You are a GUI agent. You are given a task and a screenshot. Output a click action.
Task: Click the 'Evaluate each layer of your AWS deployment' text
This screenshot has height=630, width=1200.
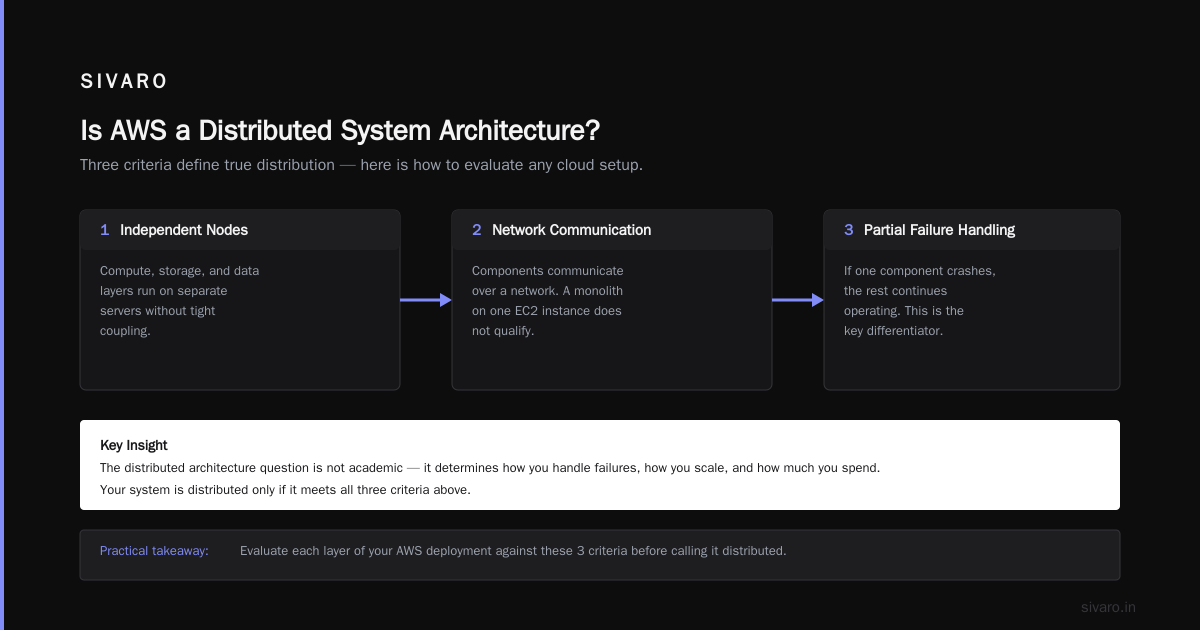pos(513,551)
